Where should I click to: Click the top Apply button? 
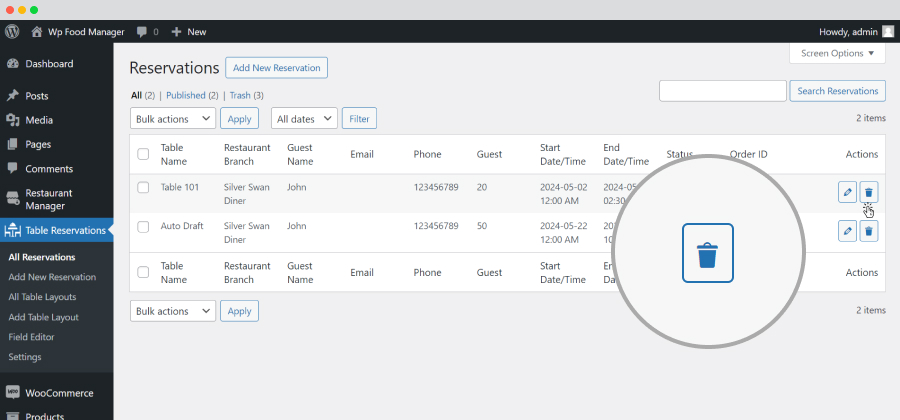tap(239, 118)
